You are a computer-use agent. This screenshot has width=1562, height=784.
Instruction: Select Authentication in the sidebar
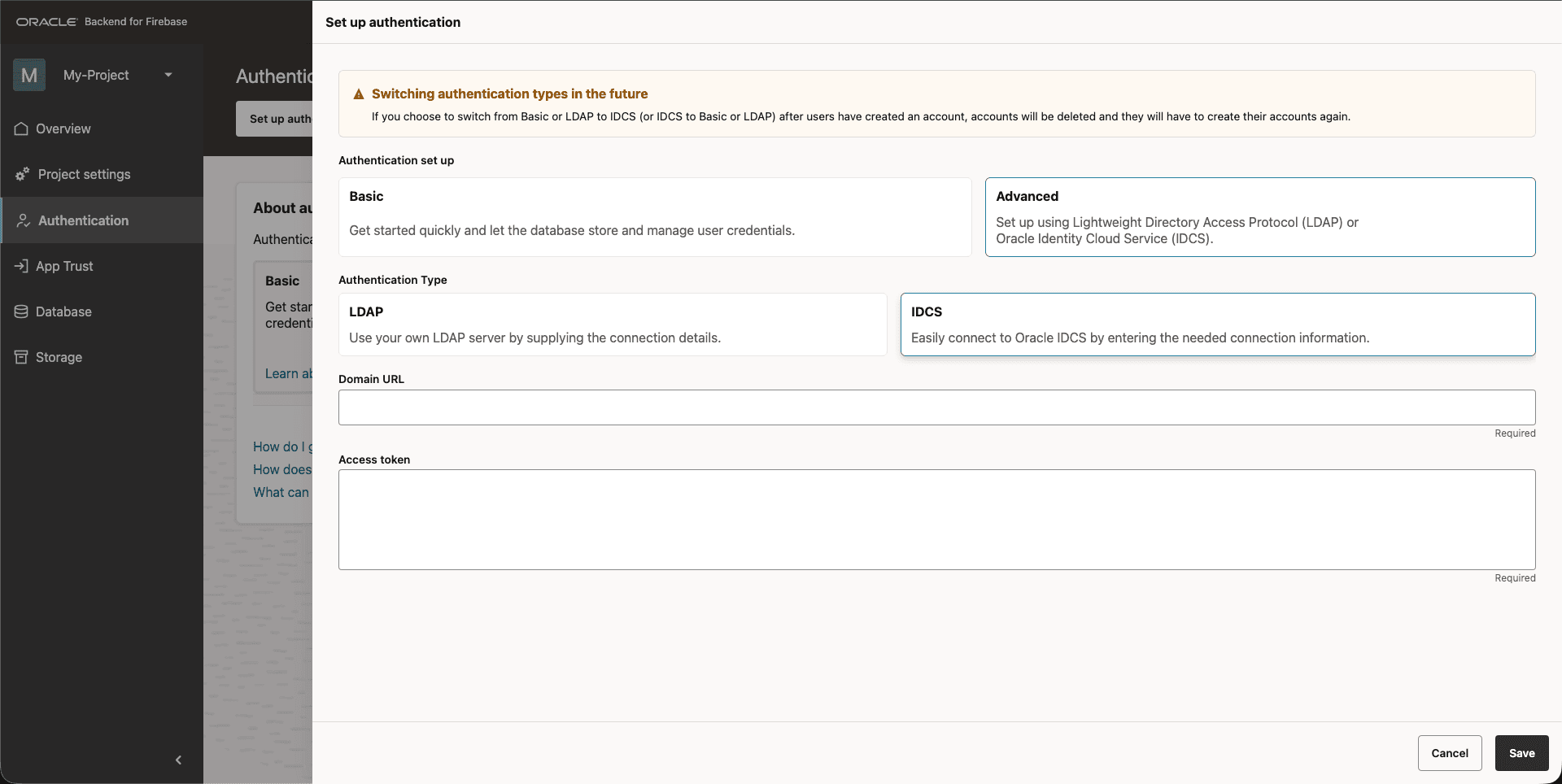click(102, 220)
